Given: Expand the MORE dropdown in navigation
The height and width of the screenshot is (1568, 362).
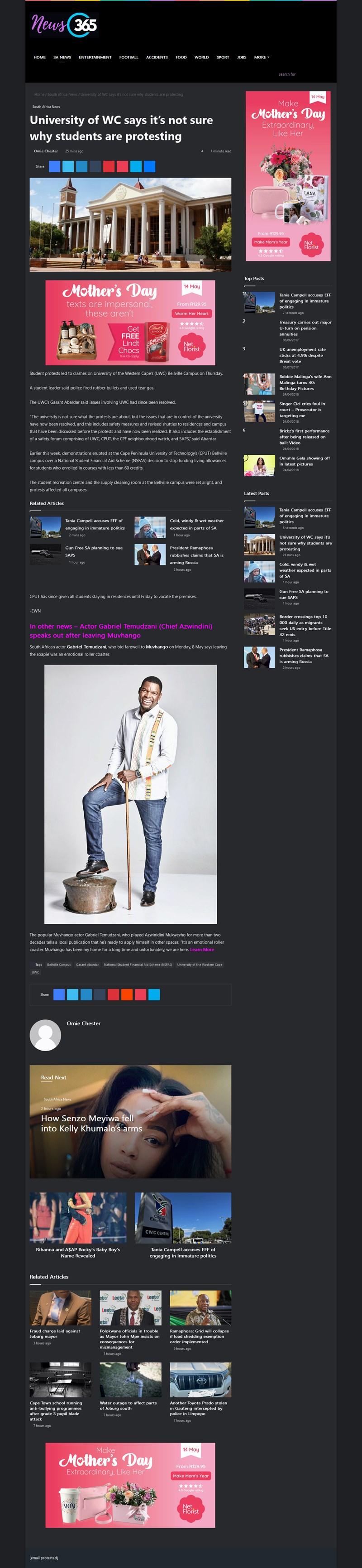Looking at the screenshot, I should (x=262, y=57).
